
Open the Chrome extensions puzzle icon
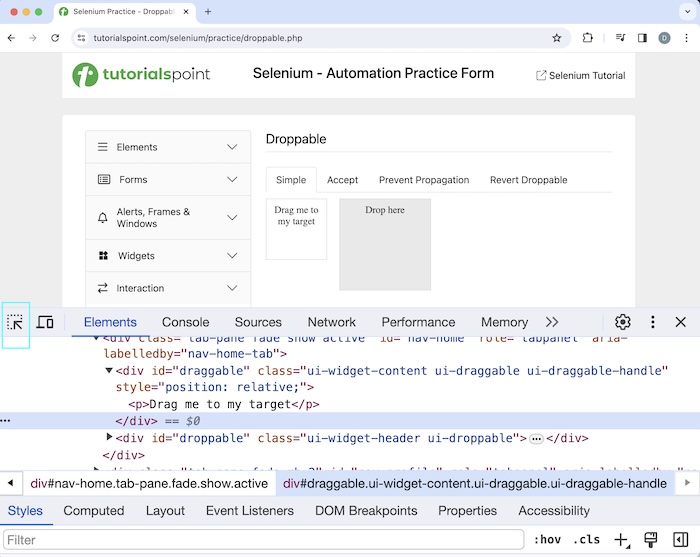588,38
